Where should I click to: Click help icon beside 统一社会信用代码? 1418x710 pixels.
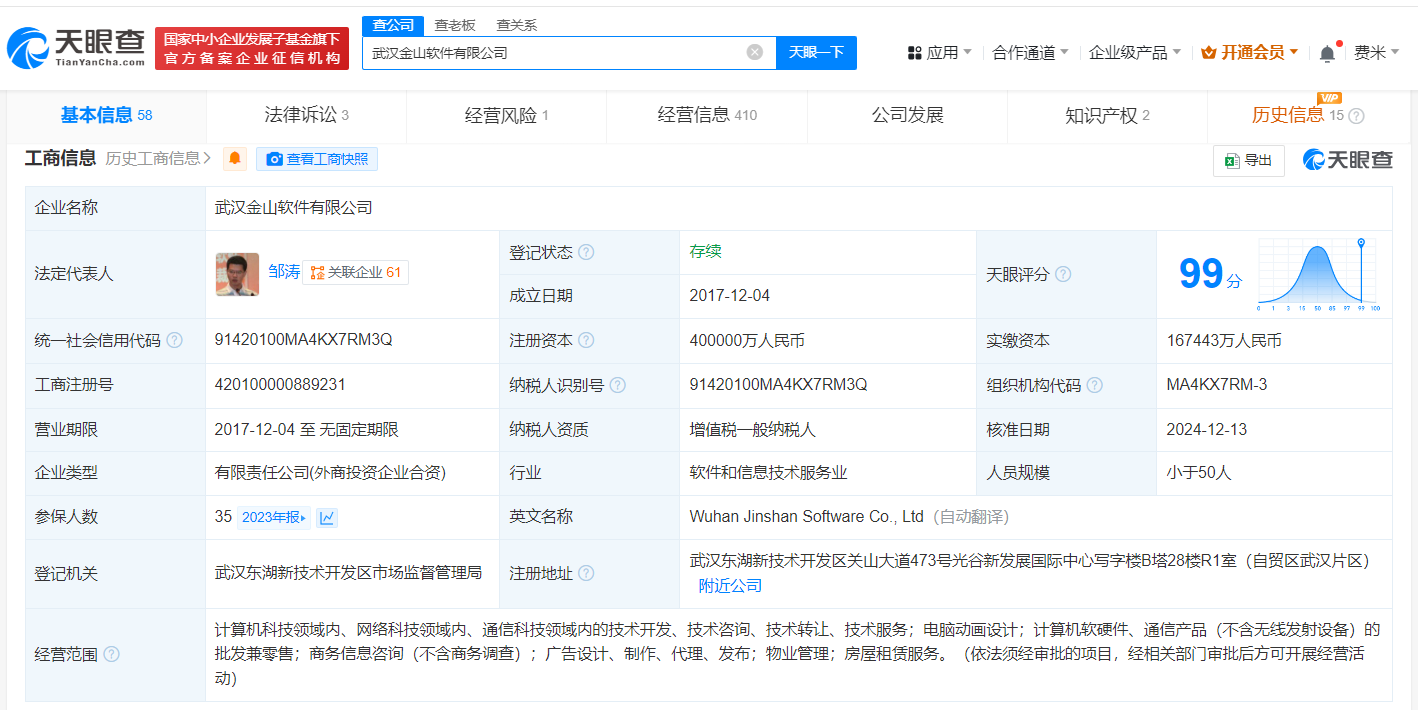point(175,341)
